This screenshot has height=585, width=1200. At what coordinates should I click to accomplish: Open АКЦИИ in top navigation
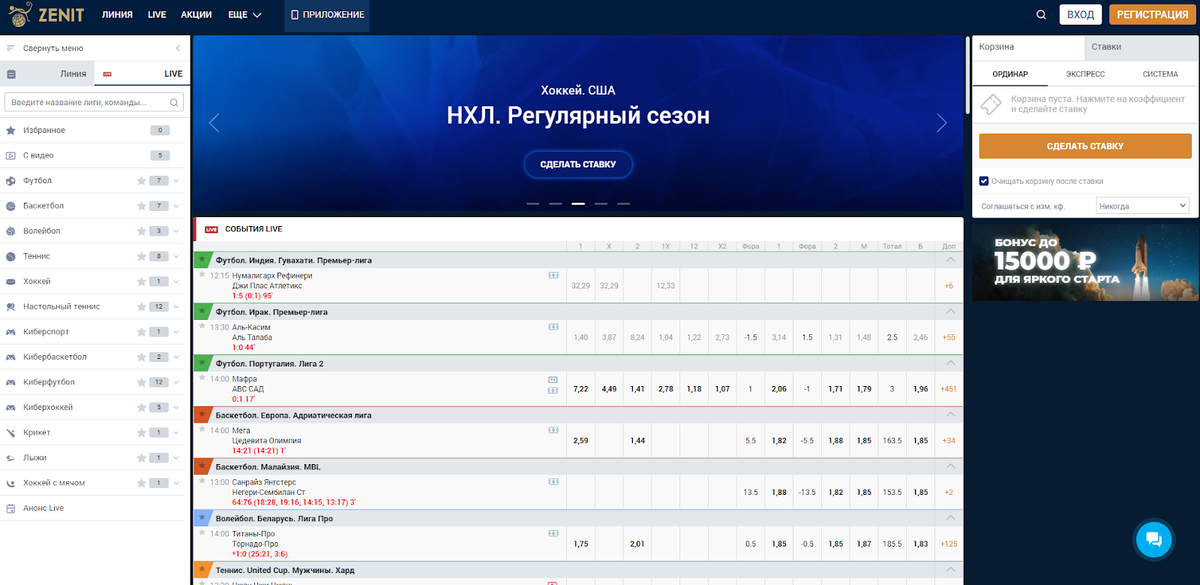[x=197, y=15]
